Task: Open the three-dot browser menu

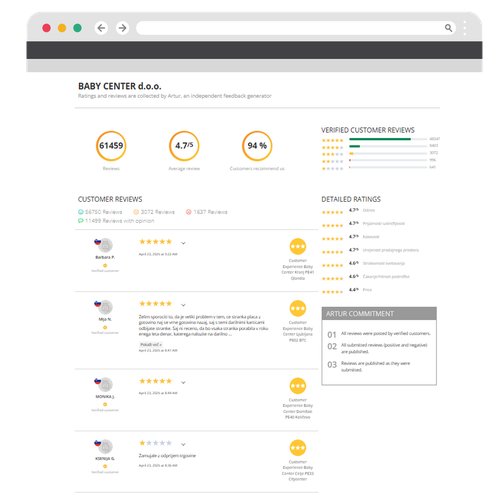Action: point(465,28)
